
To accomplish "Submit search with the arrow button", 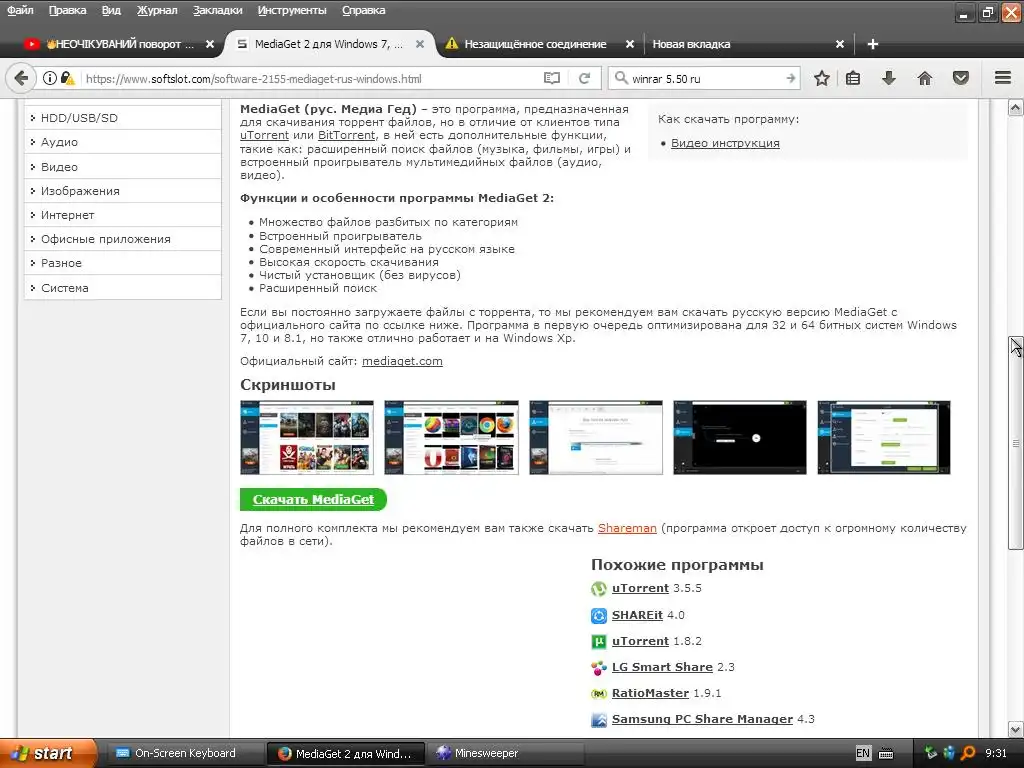I will (790, 78).
